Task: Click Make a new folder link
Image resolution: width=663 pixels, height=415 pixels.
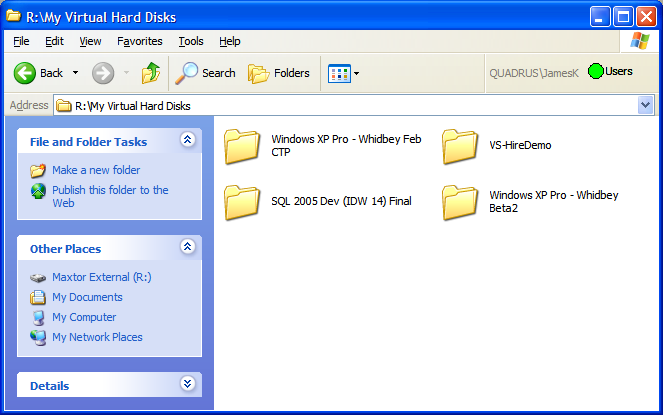Action: click(x=96, y=170)
